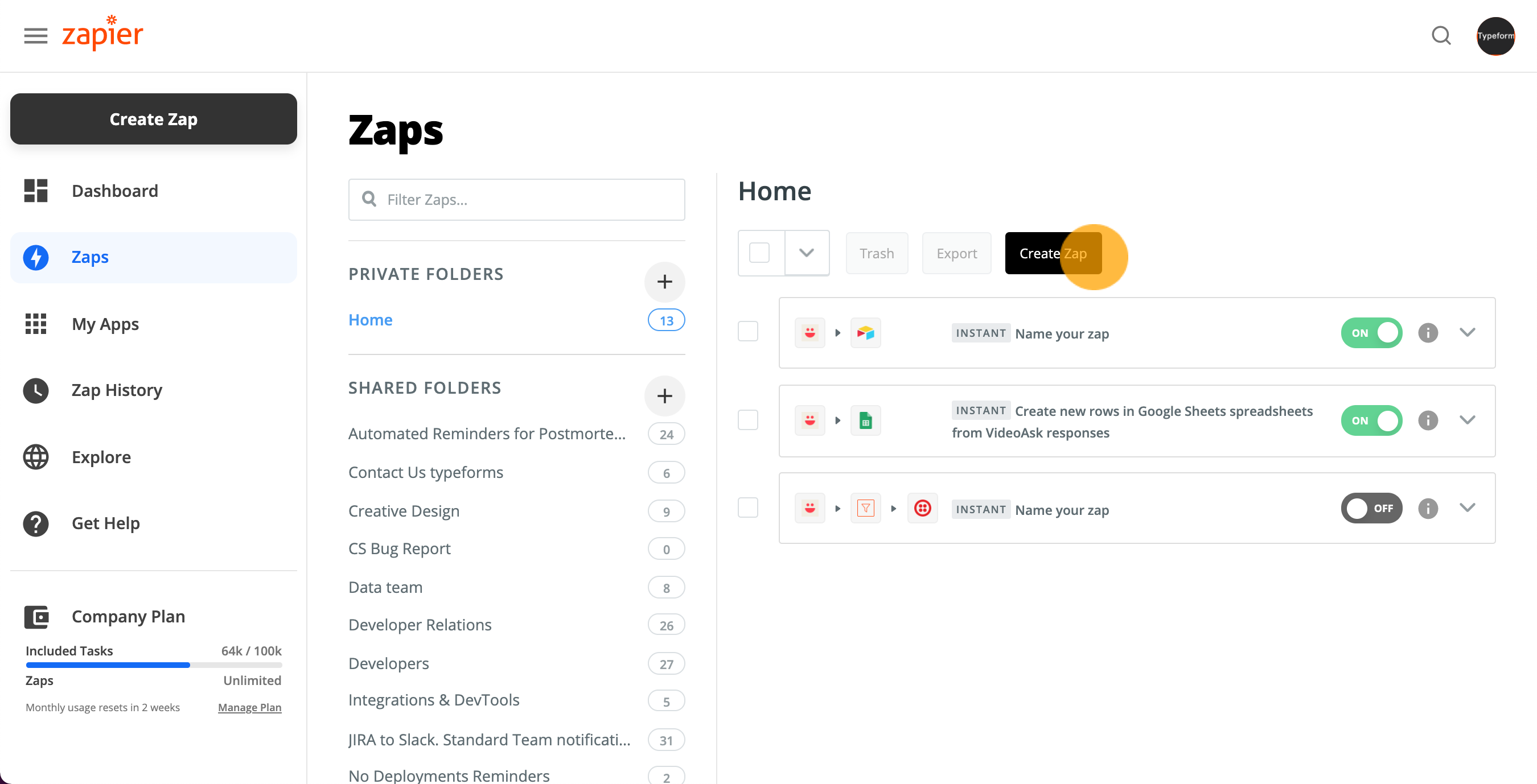Click the Zap History clock icon

point(36,390)
